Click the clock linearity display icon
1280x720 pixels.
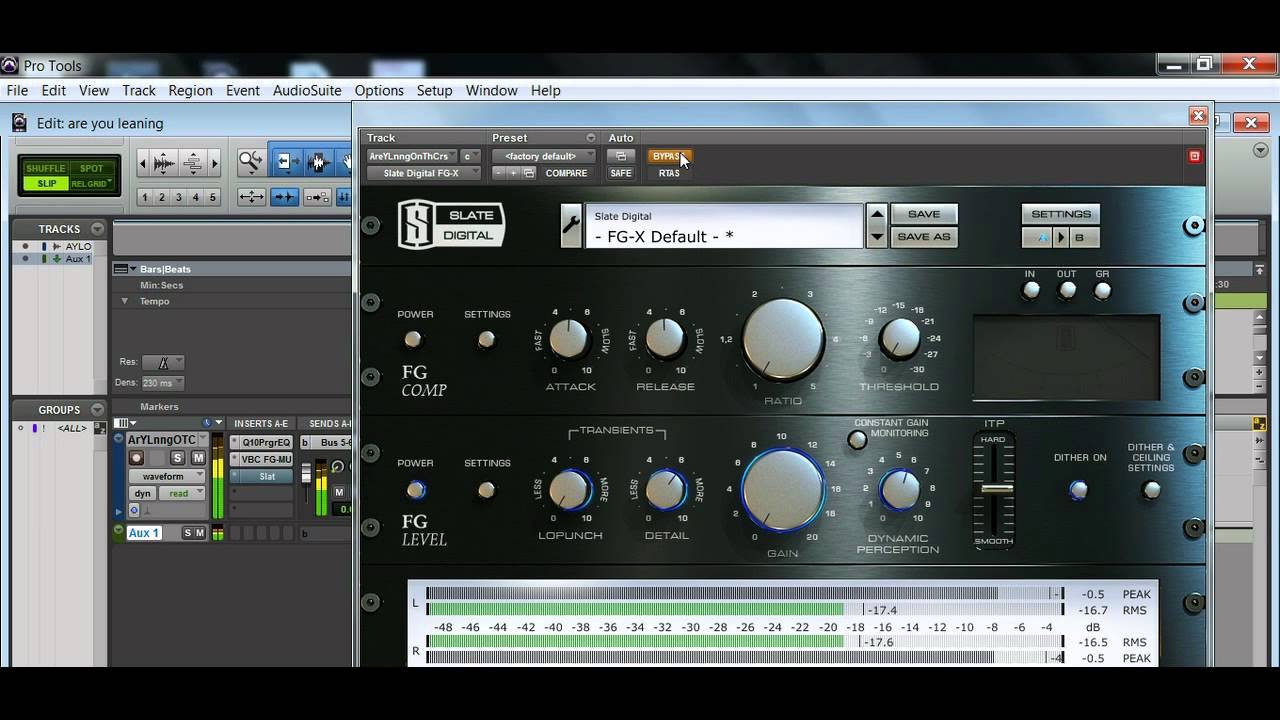click(x=209, y=423)
